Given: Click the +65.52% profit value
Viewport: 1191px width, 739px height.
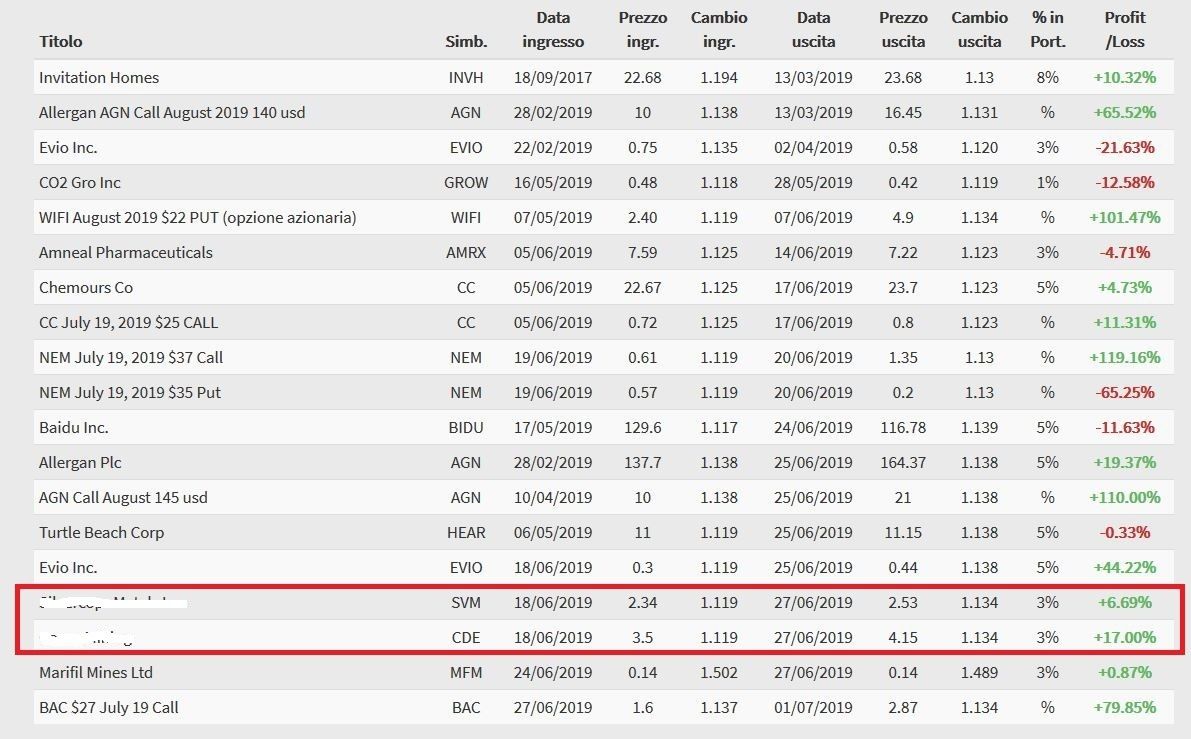Looking at the screenshot, I should (x=1125, y=112).
